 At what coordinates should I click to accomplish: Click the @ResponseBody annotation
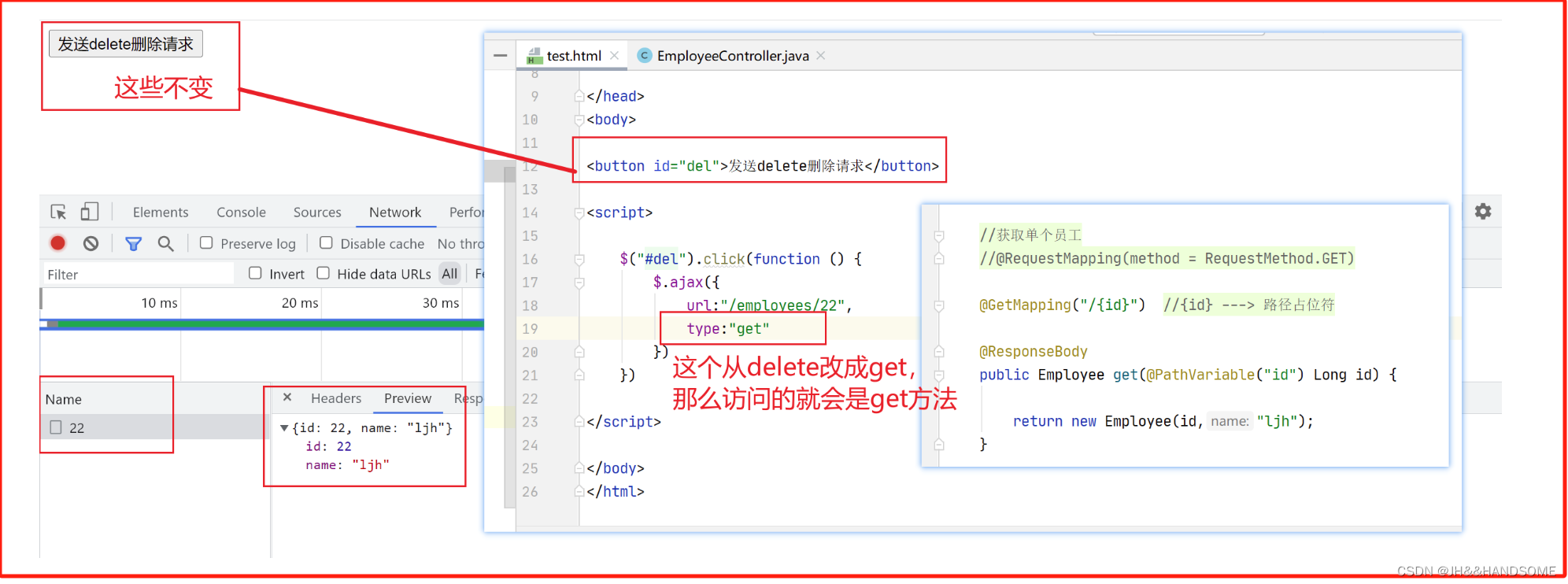click(1033, 351)
